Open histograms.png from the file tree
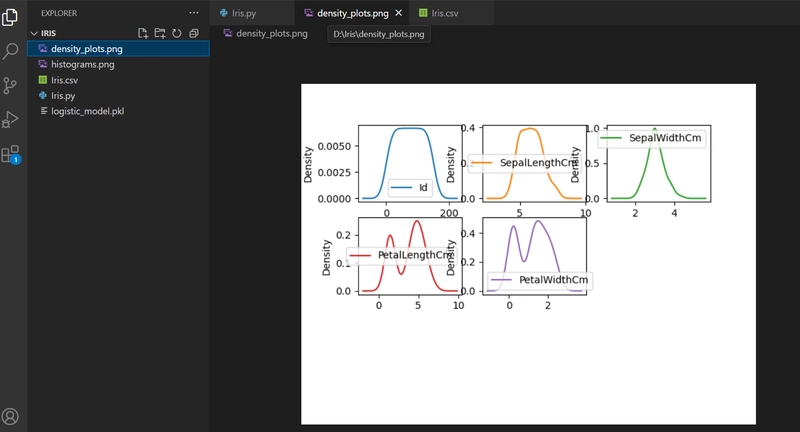800x432 pixels. (x=118, y=64)
